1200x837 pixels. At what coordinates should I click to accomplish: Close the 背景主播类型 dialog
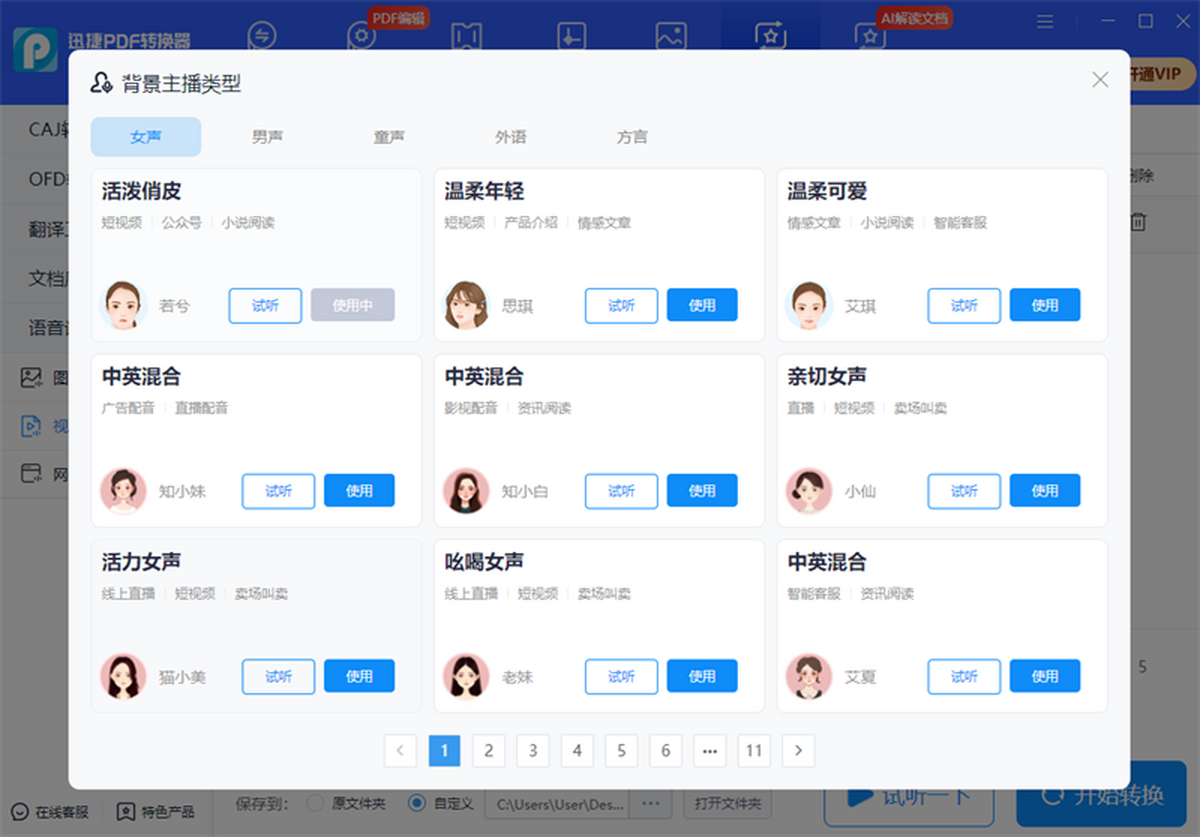click(x=1100, y=80)
